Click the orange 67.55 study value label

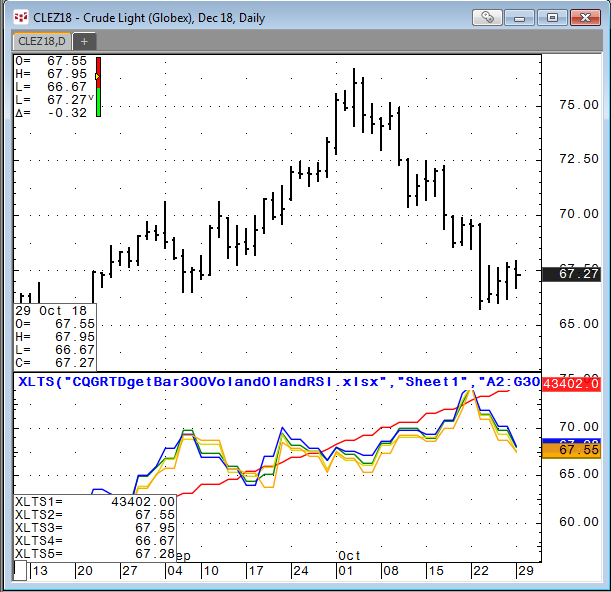coord(572,452)
